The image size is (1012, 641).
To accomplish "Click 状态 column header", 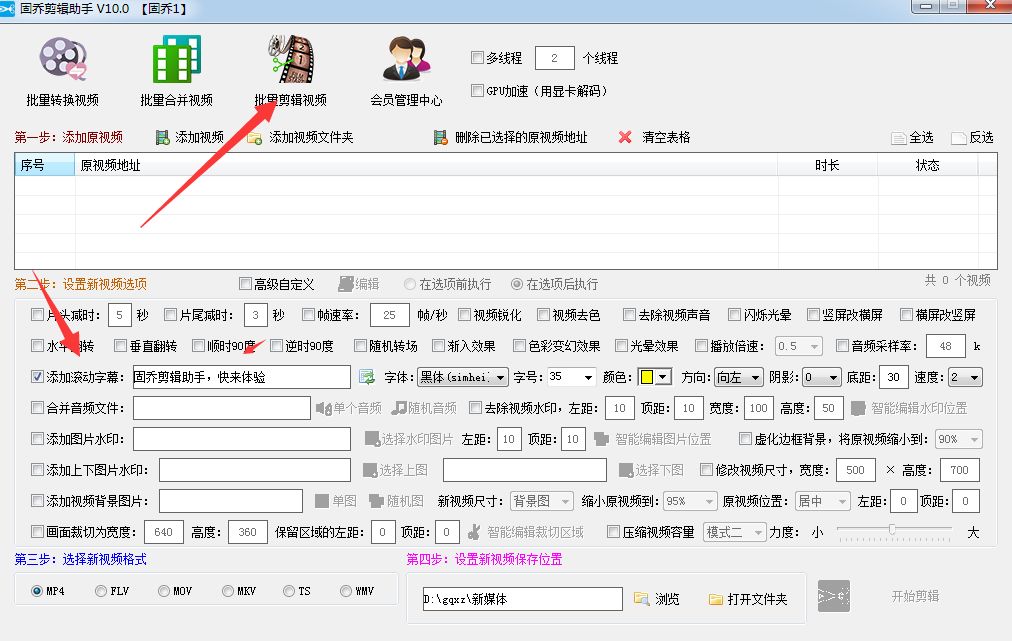I will coord(927,165).
